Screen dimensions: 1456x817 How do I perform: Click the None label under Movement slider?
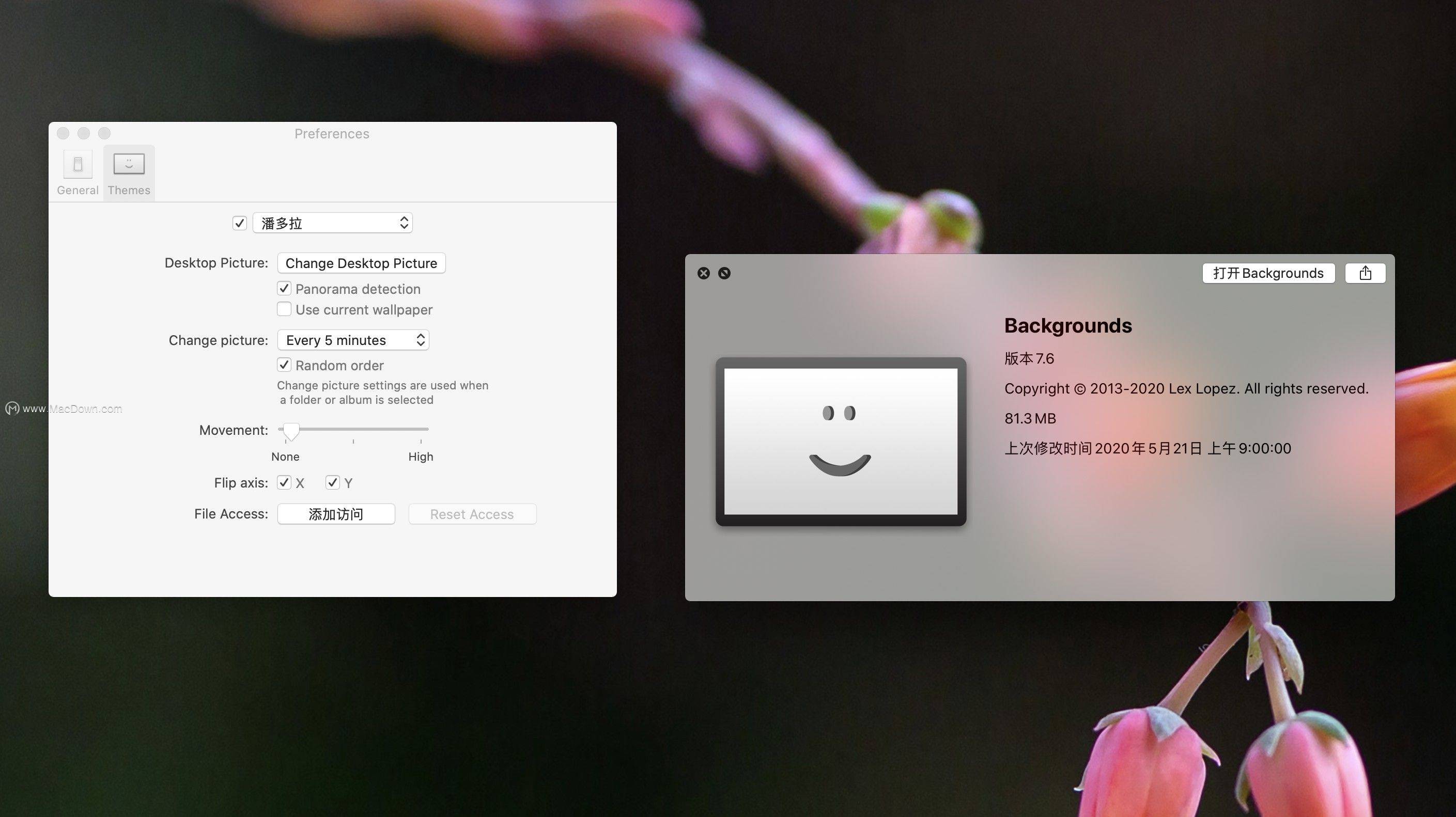[285, 457]
